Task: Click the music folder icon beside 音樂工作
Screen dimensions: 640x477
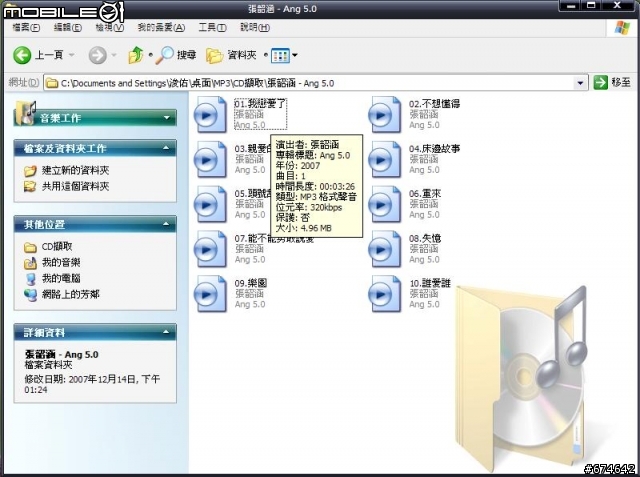Action: point(25,113)
